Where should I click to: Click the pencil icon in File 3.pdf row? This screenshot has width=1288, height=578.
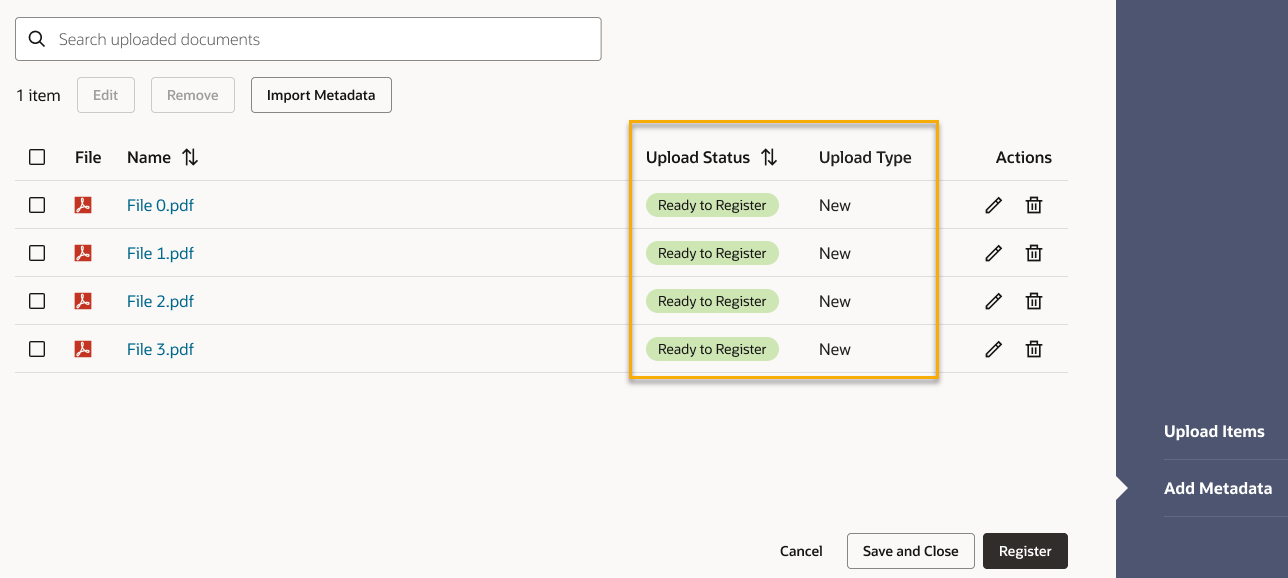pyautogui.click(x=993, y=349)
